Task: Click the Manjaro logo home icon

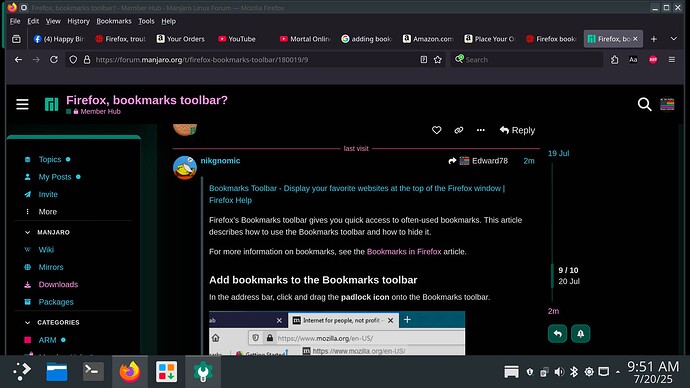Action: (x=51, y=104)
